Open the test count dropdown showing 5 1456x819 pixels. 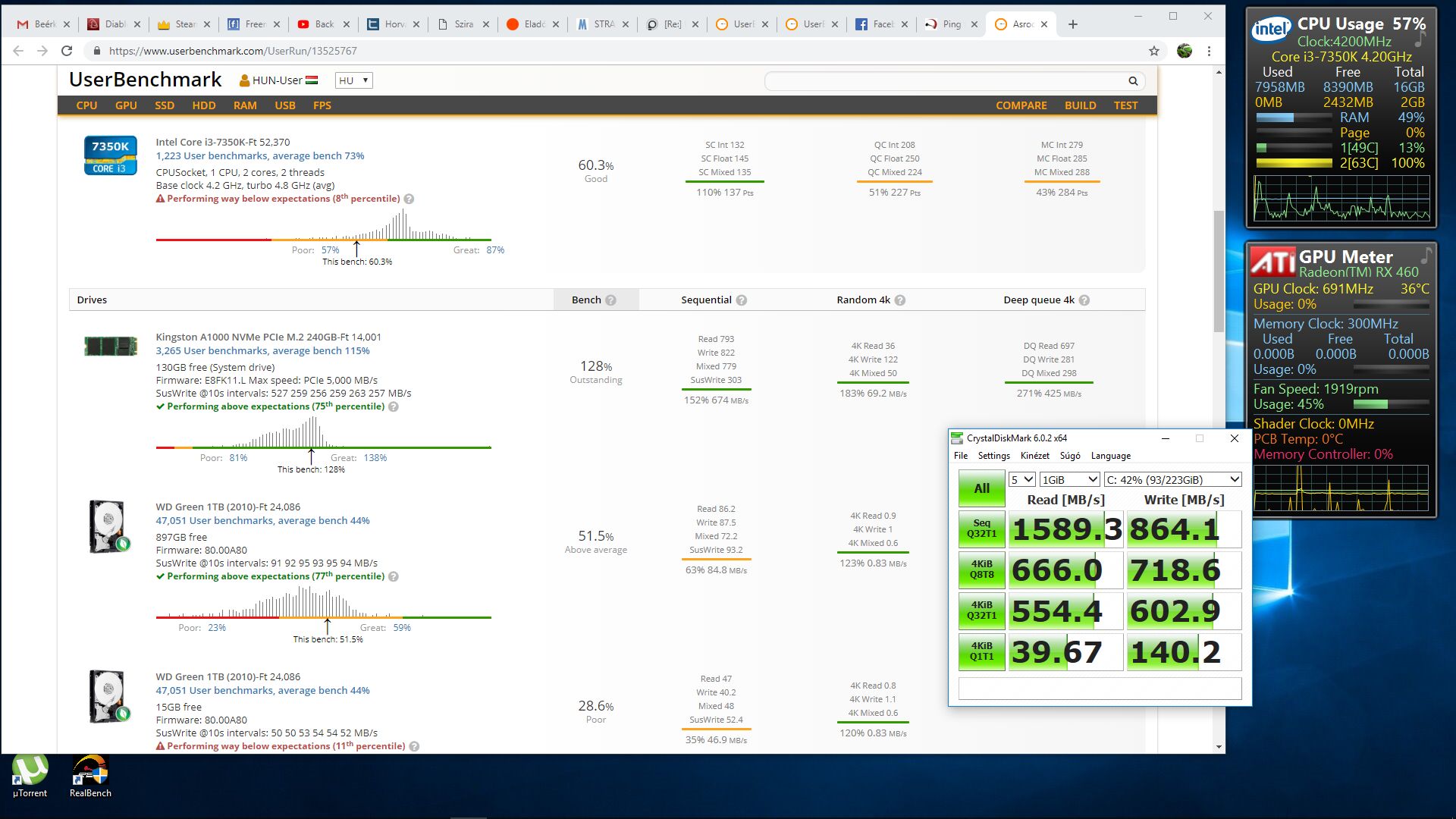(x=1021, y=480)
